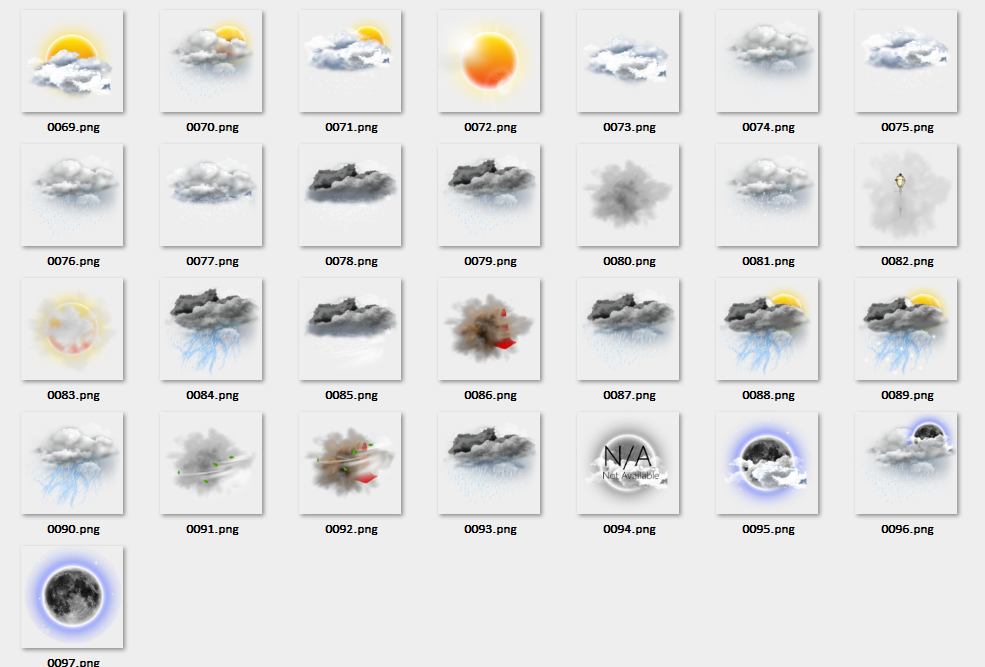
Task: Select the 0079.png dark rain cloud thumbnail
Action: pos(489,195)
